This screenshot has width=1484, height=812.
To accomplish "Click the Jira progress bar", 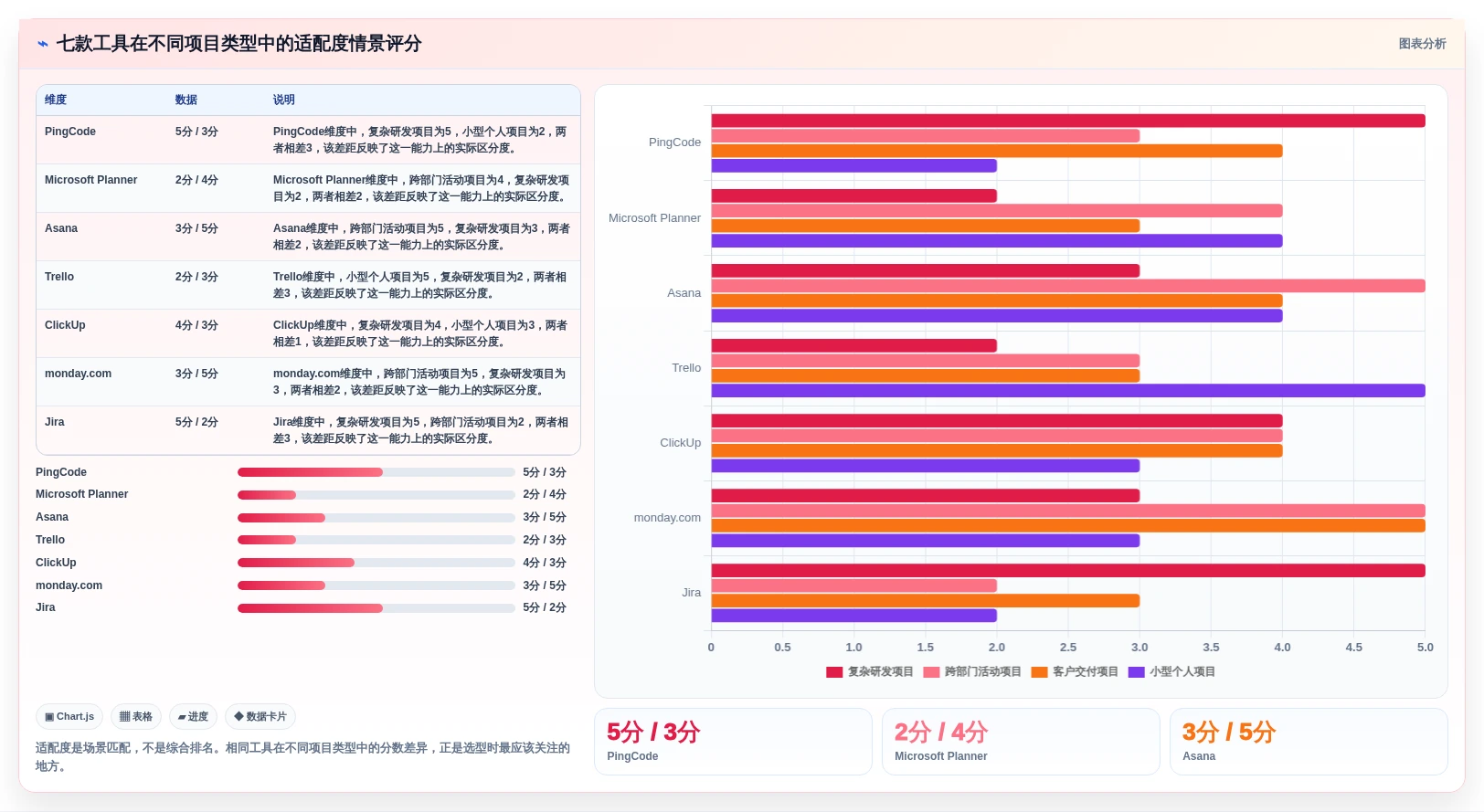I will [376, 608].
